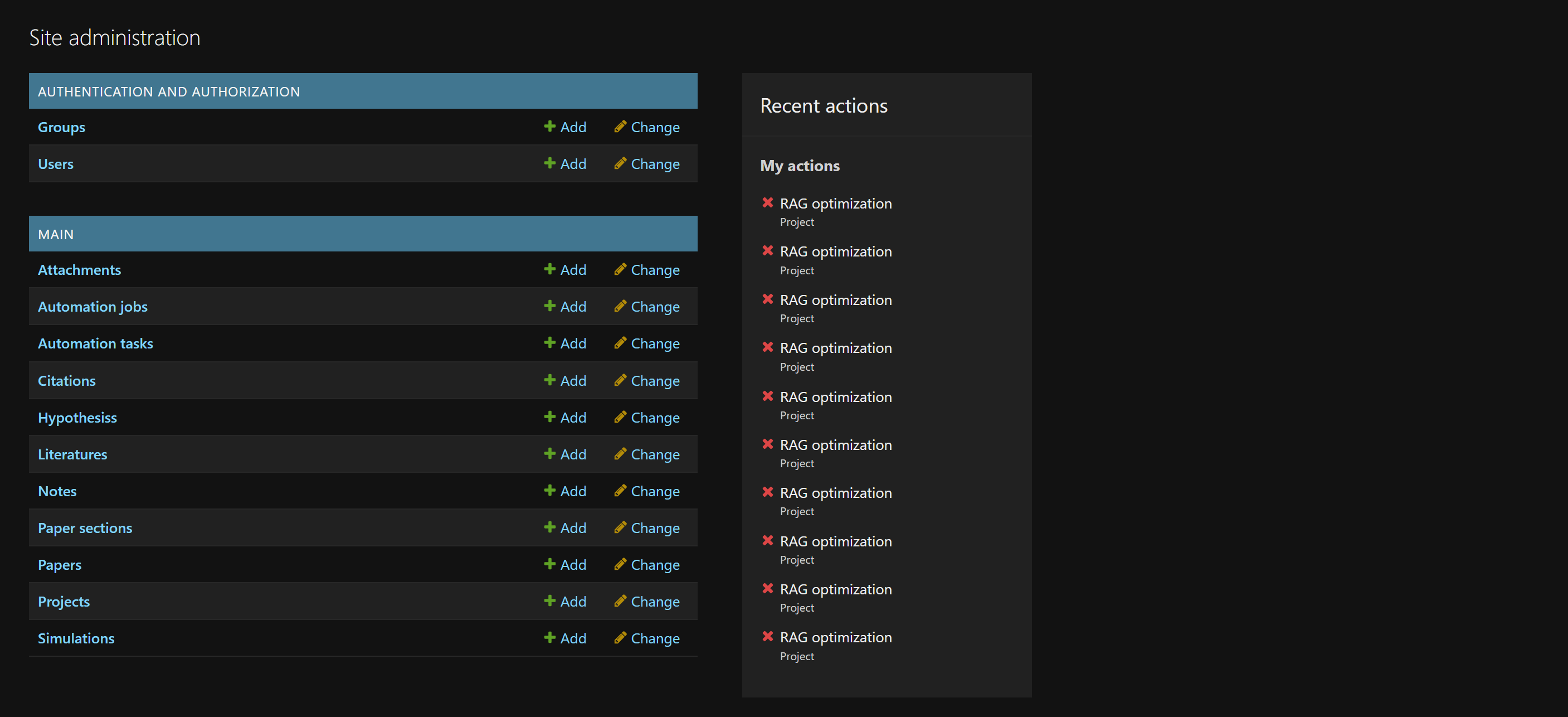Click the pencil icon for Users

[x=620, y=163]
